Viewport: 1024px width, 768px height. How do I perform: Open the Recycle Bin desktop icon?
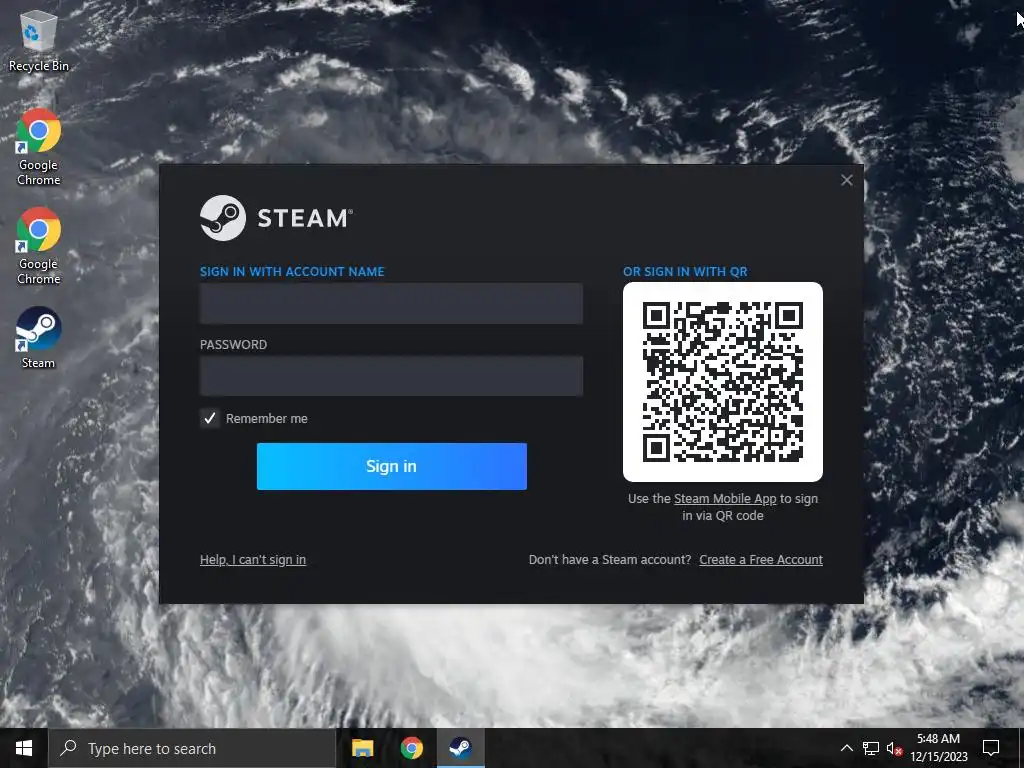click(x=39, y=40)
